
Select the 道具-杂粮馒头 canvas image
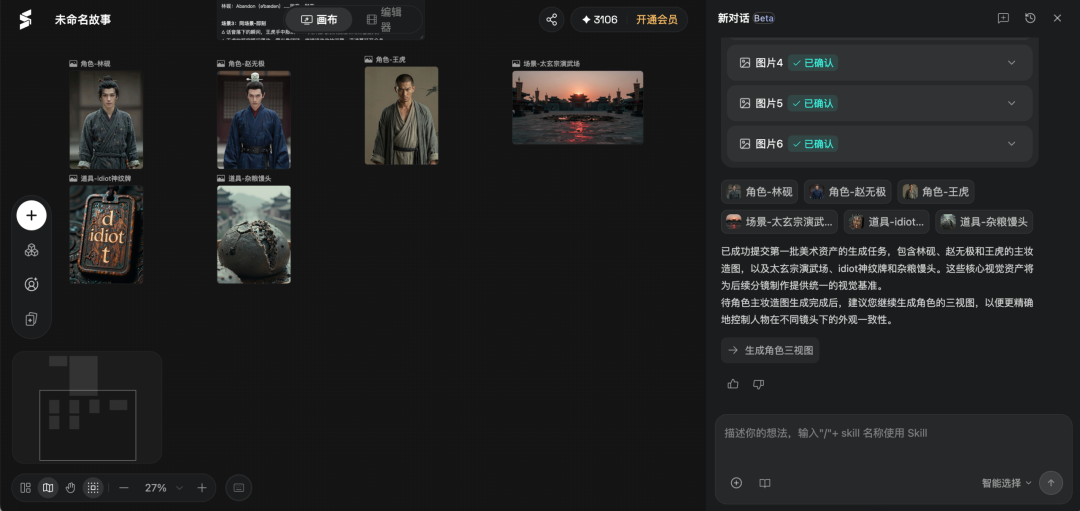click(x=254, y=234)
